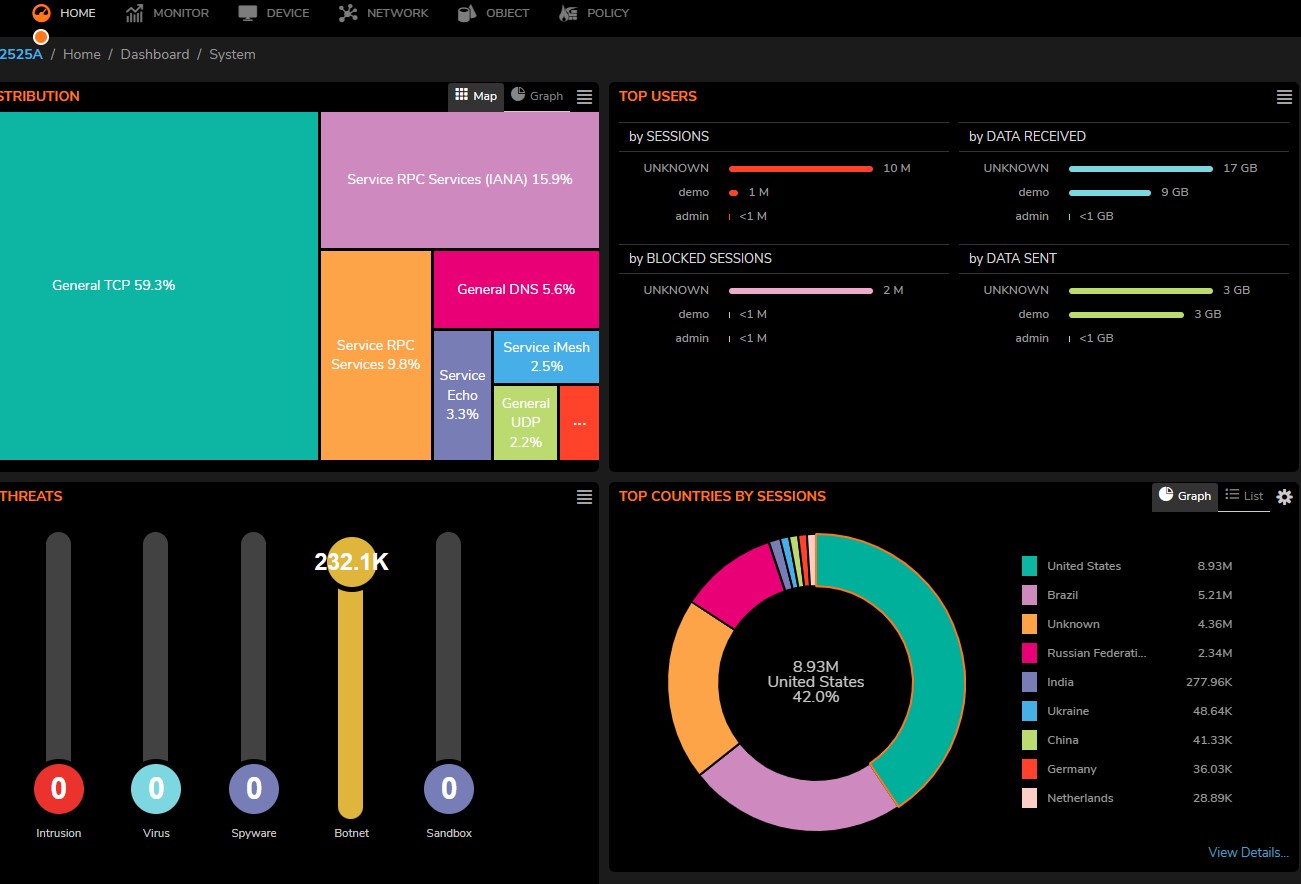1301x884 pixels.
Task: Click the View Details link
Action: pyautogui.click(x=1248, y=852)
